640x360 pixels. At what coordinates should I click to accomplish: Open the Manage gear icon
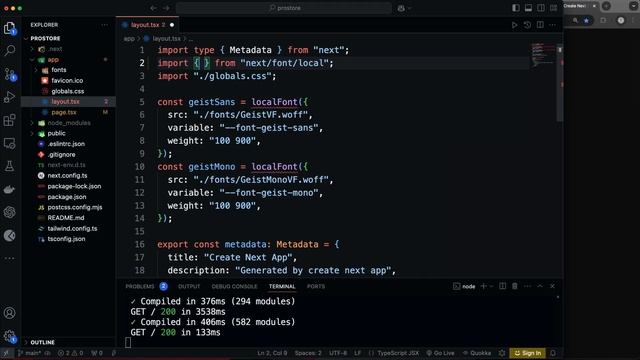(9, 336)
